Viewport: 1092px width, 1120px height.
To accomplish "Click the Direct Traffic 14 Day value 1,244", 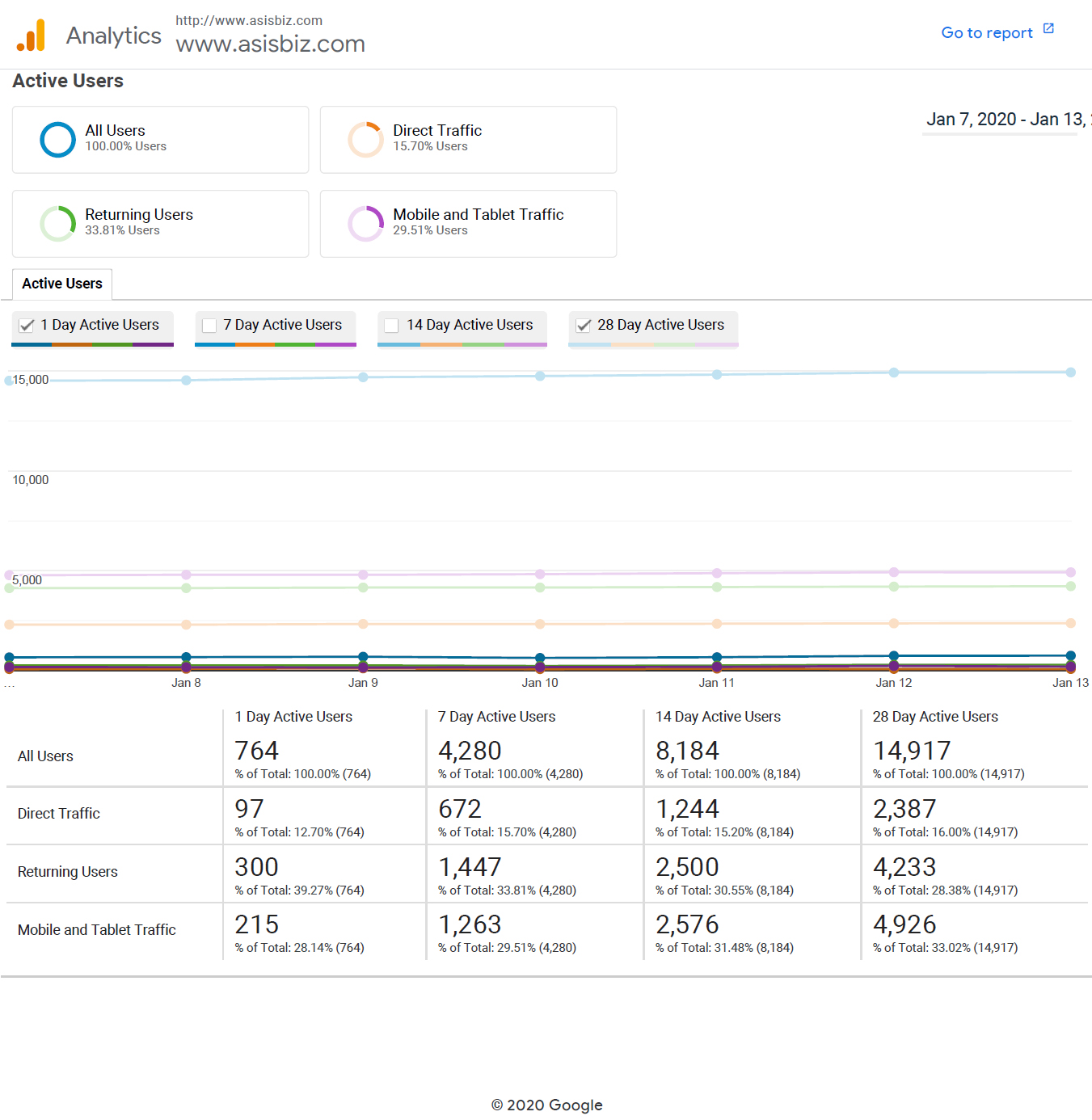I will pos(687,809).
